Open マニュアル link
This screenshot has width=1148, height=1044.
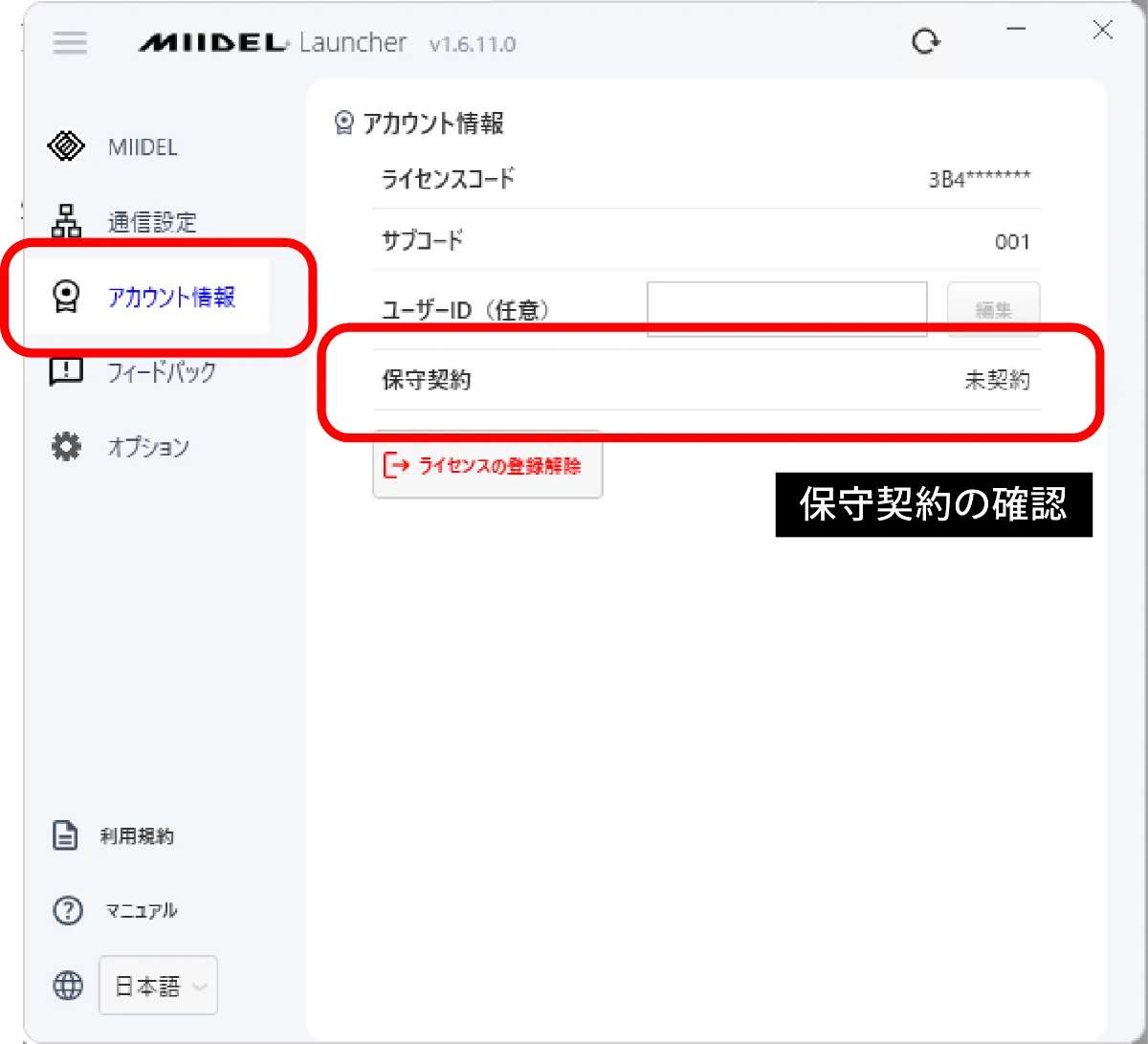click(141, 910)
